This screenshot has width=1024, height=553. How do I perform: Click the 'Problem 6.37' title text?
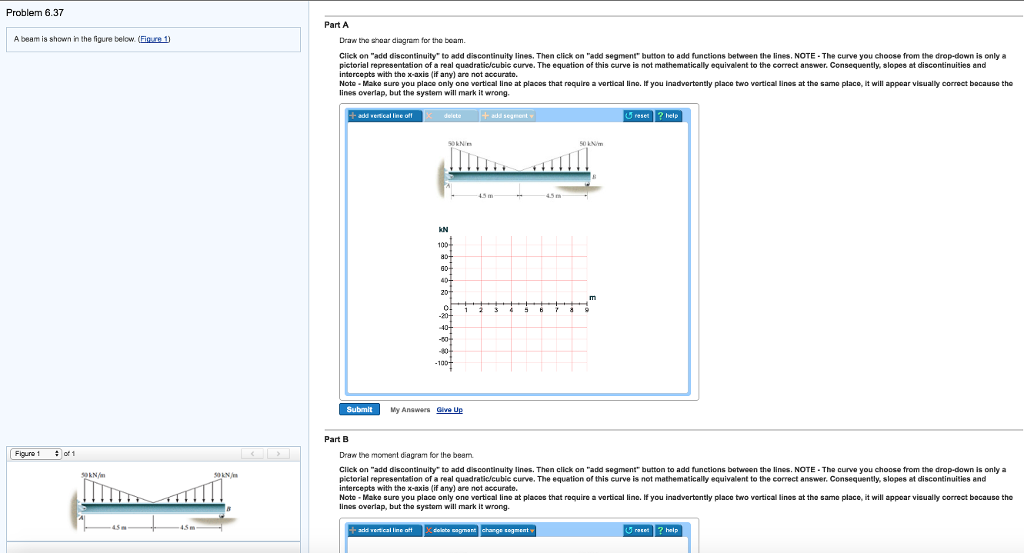tap(35, 12)
